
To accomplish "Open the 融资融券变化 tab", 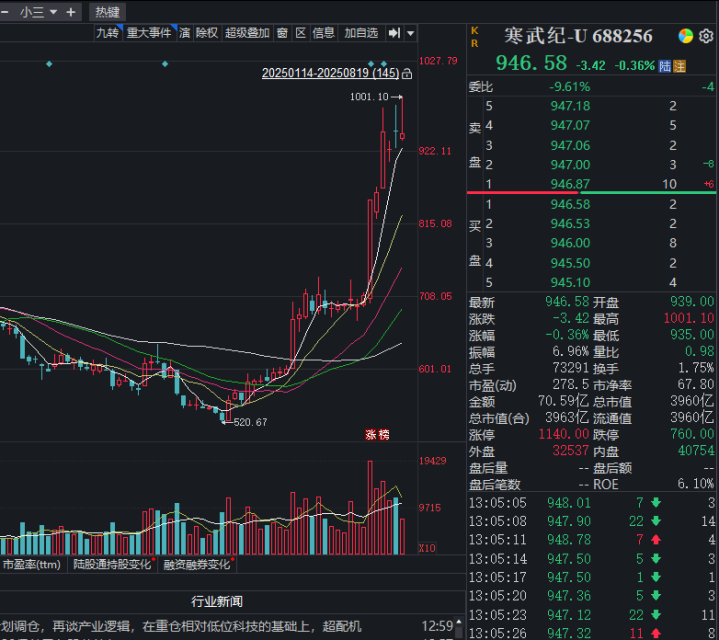I will pos(197,564).
